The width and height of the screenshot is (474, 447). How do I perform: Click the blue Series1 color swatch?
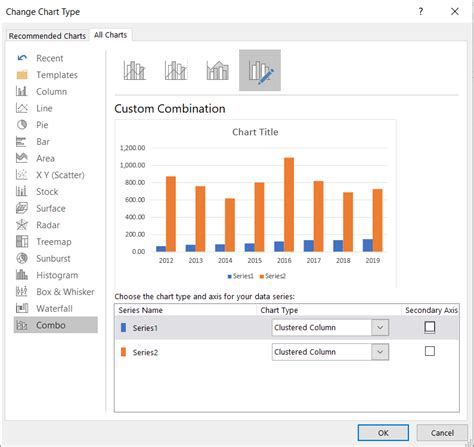click(x=123, y=328)
